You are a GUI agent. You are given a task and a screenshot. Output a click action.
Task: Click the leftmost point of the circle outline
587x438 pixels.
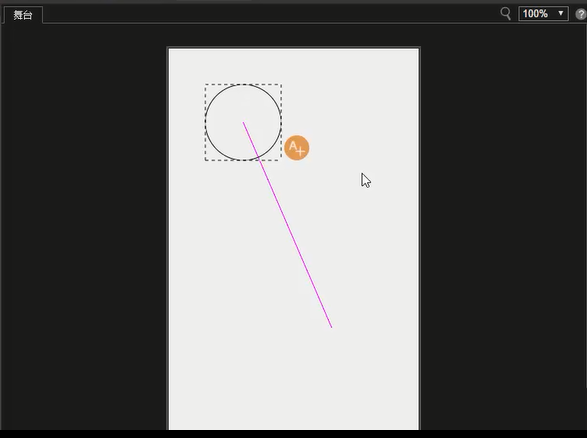206,122
